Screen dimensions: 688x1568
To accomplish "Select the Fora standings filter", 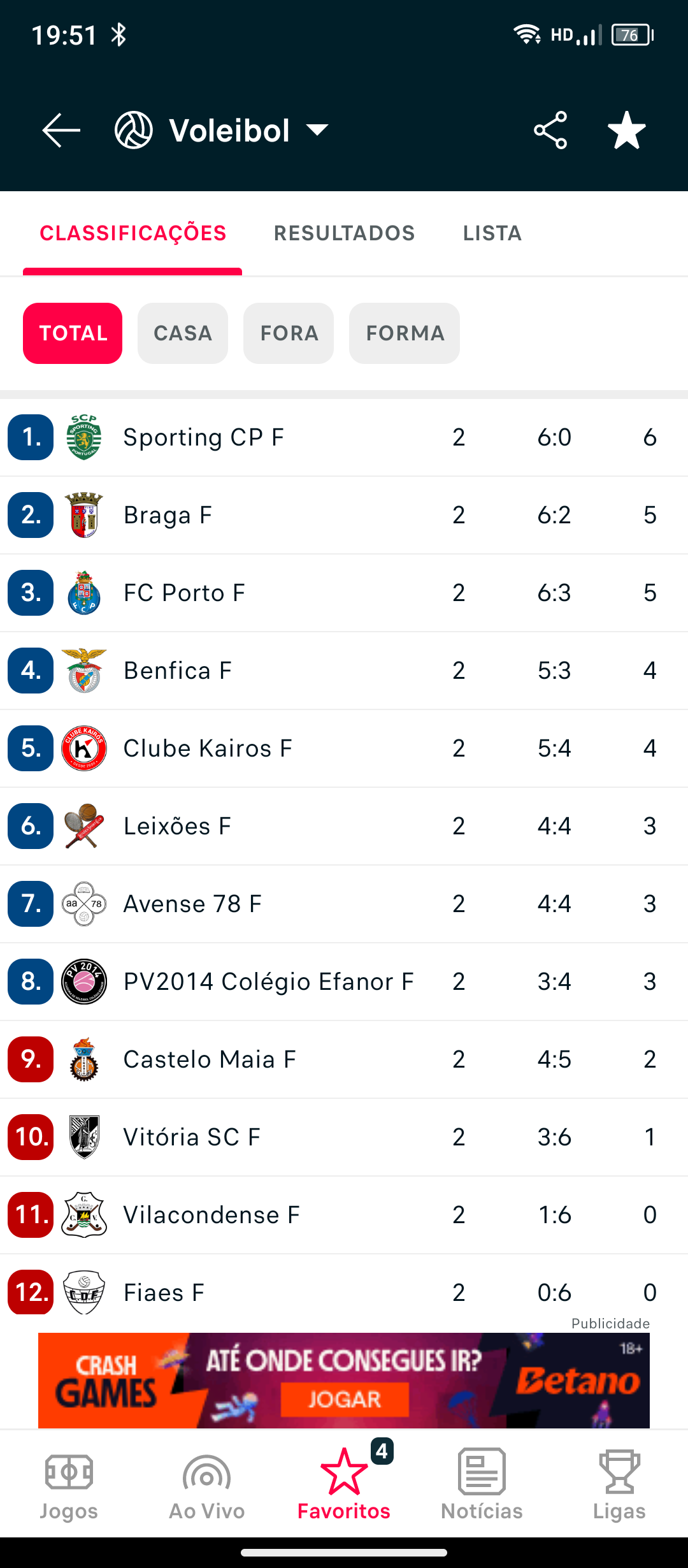I will (x=289, y=333).
